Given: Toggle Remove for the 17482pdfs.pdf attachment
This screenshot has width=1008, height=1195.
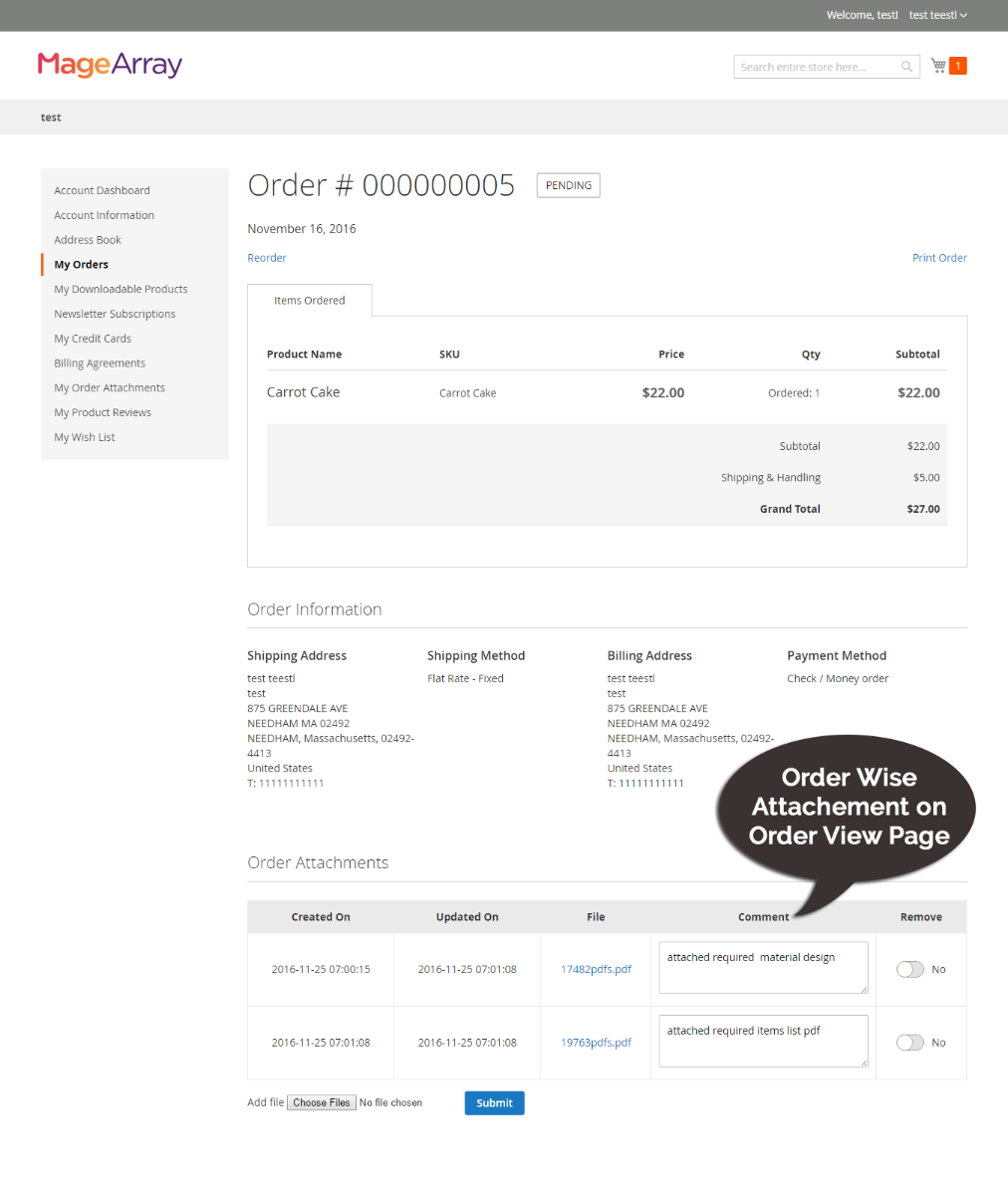Looking at the screenshot, I should click(909, 968).
